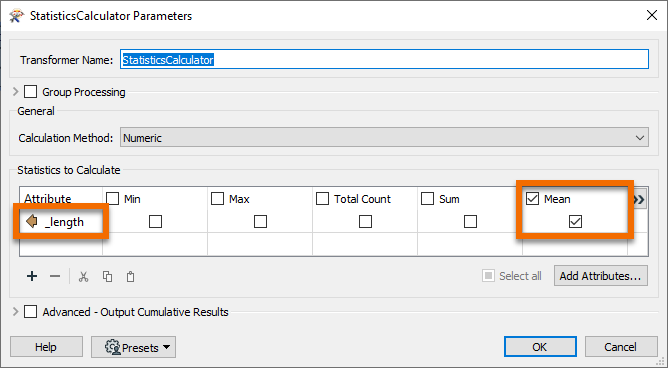
Task: Uncheck Mean for the _length row
Action: (575, 221)
